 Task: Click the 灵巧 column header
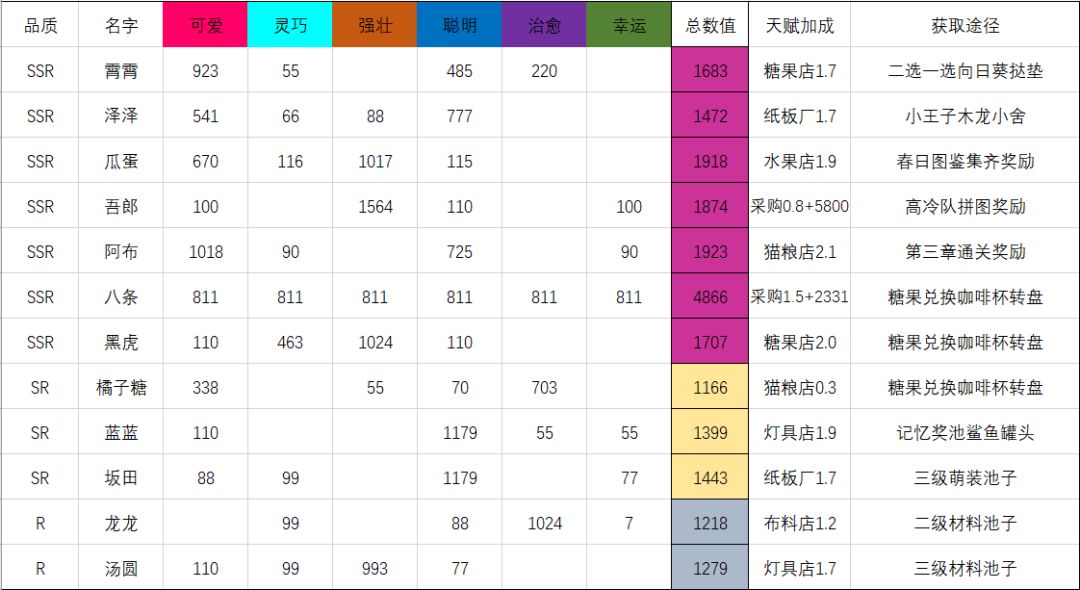coord(290,25)
